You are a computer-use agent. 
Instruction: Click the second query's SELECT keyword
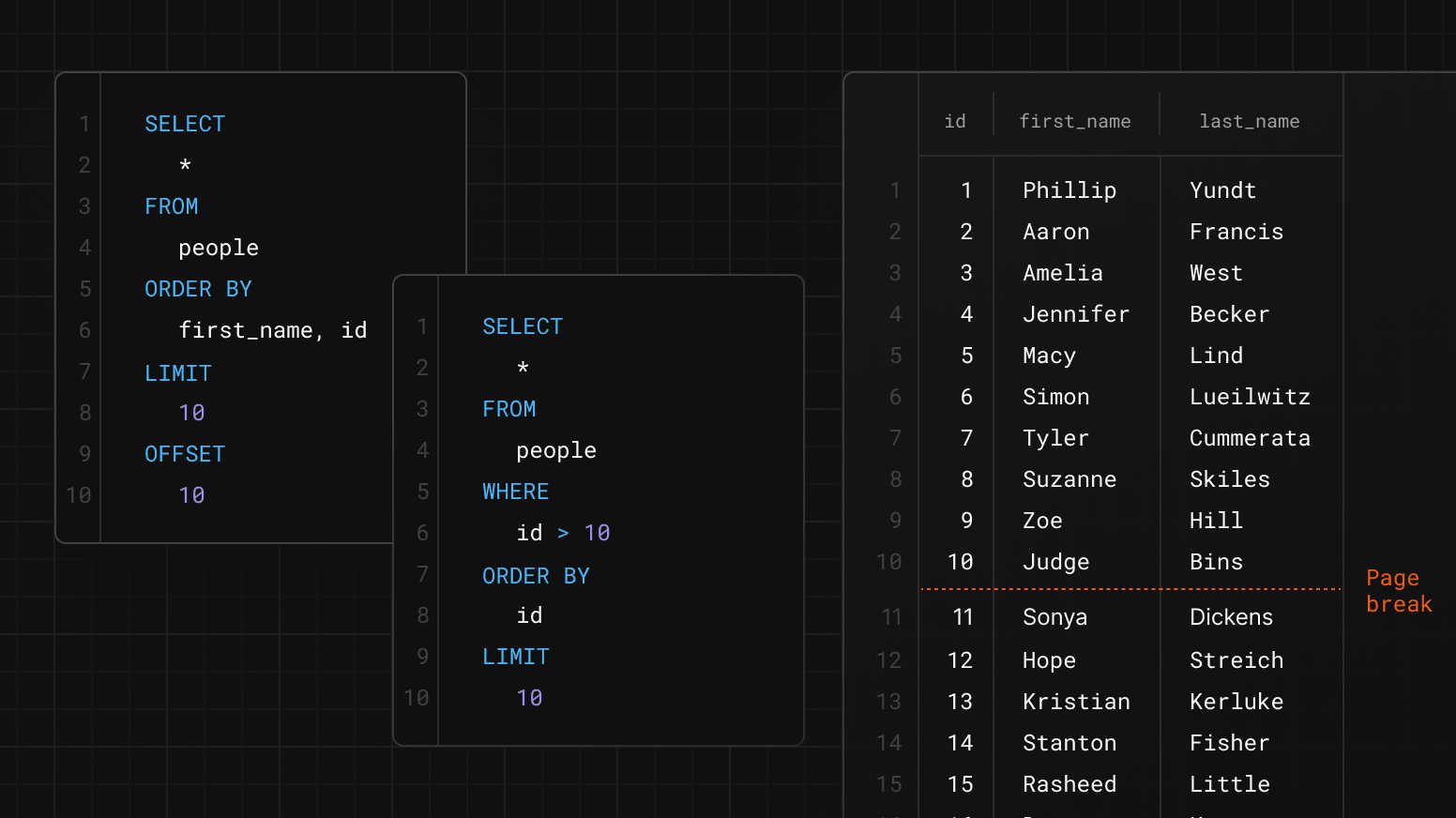[523, 326]
